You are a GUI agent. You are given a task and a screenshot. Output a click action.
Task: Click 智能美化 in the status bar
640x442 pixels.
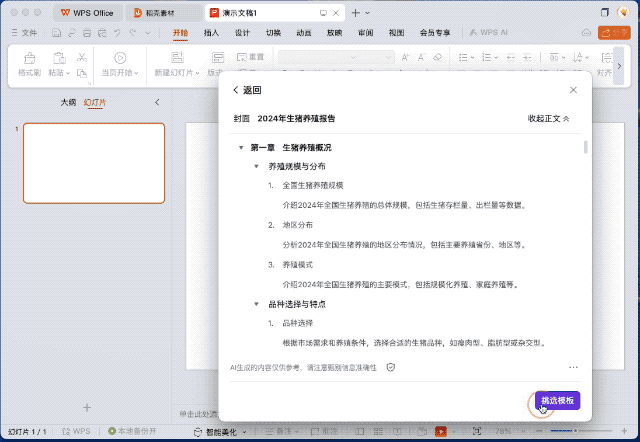click(220, 432)
